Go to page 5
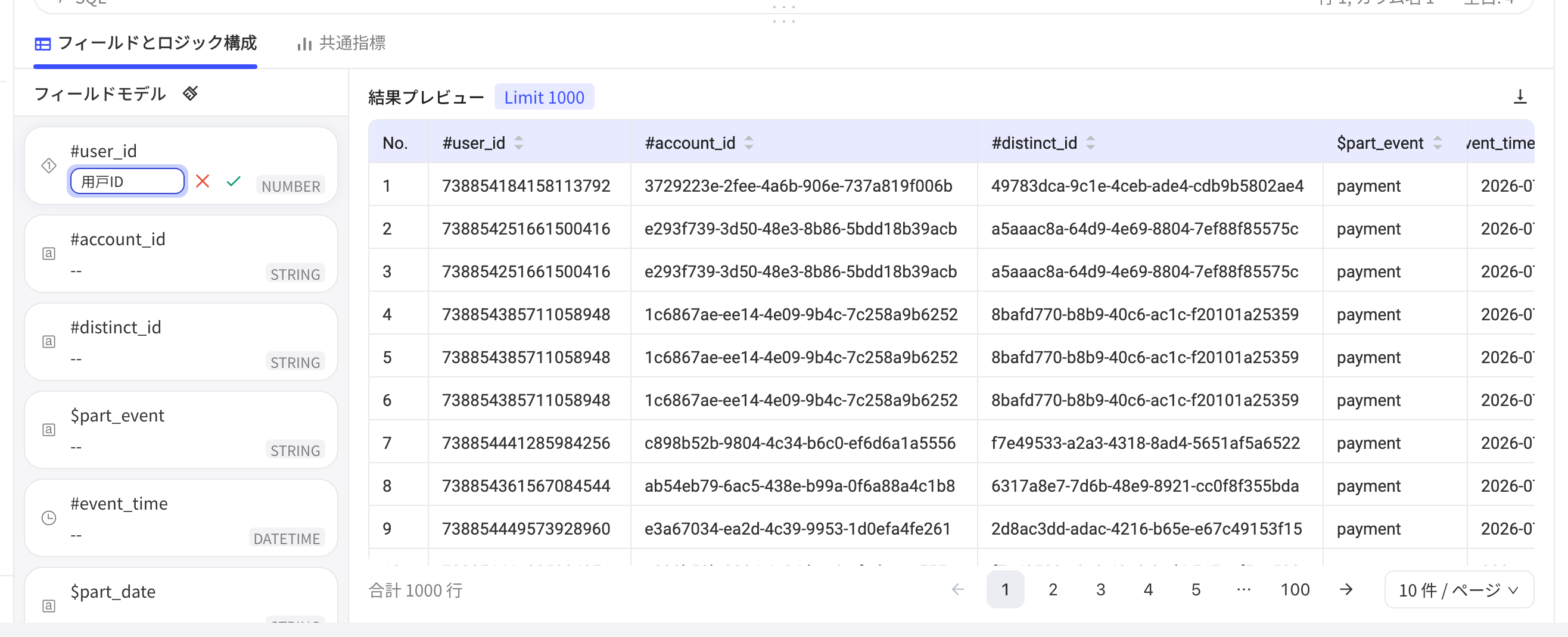Image resolution: width=1568 pixels, height=637 pixels. (1196, 589)
